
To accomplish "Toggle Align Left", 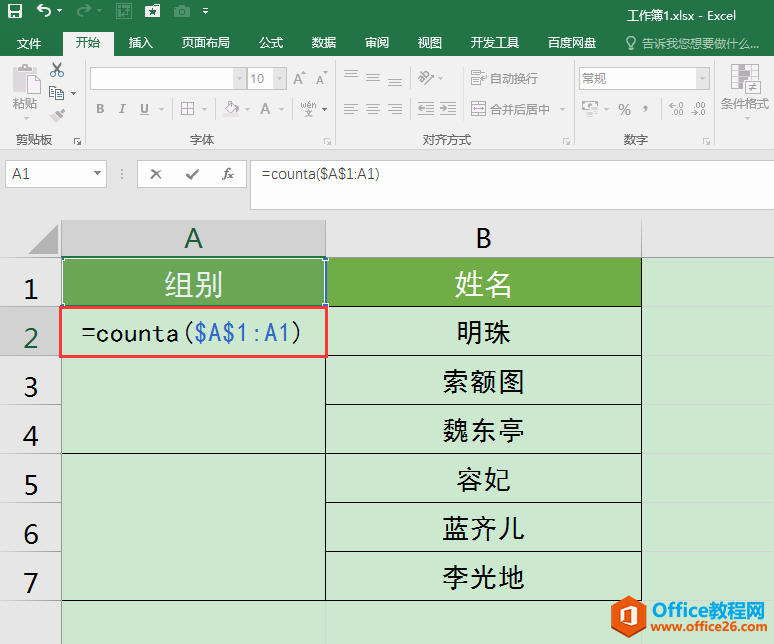I will (351, 109).
